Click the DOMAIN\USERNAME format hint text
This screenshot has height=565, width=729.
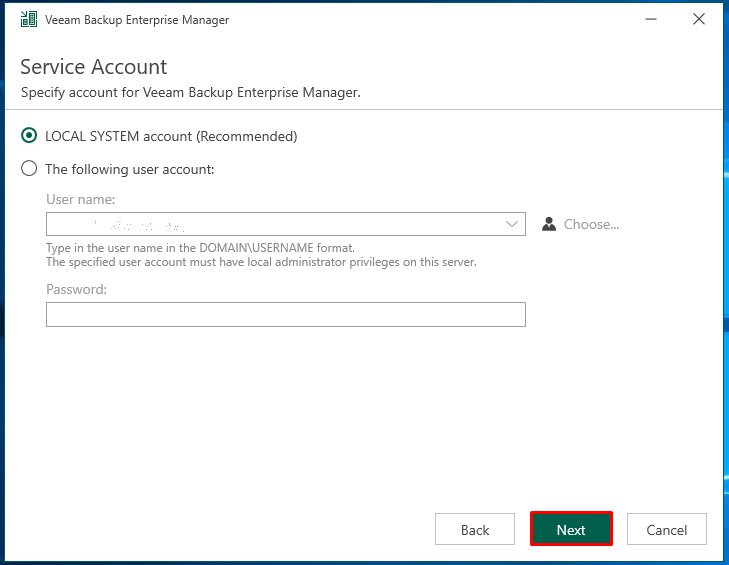(x=200, y=247)
